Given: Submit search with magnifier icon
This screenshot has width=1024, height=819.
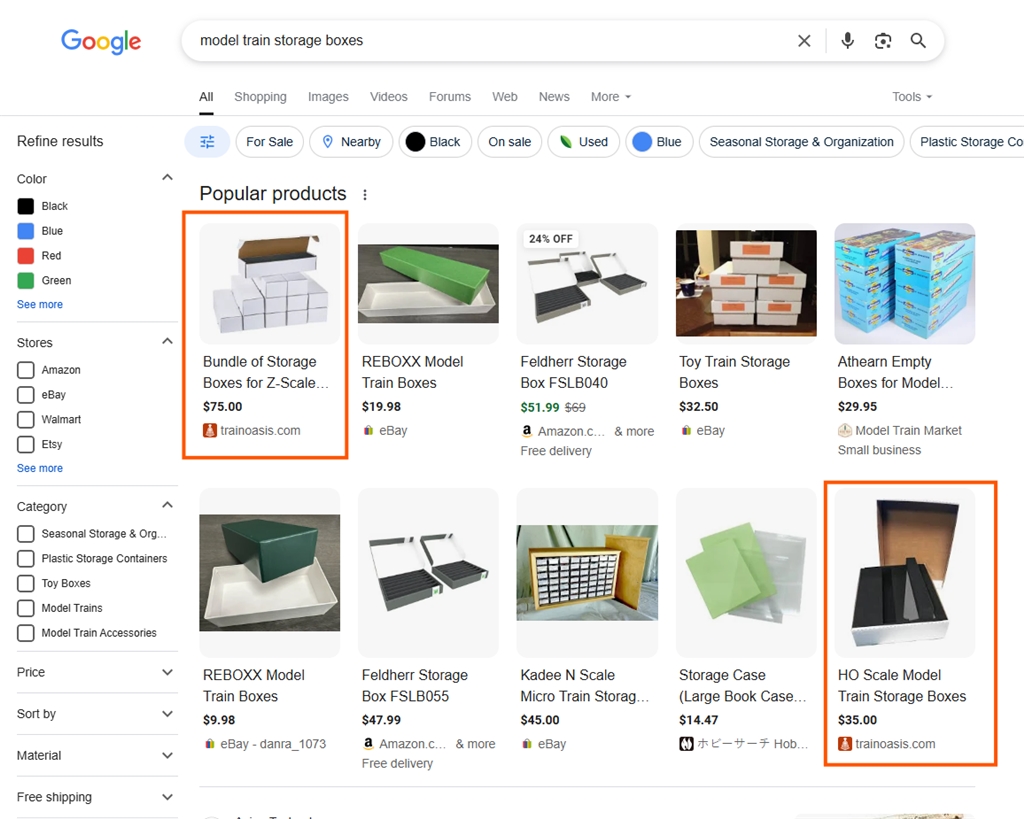Looking at the screenshot, I should pos(918,40).
